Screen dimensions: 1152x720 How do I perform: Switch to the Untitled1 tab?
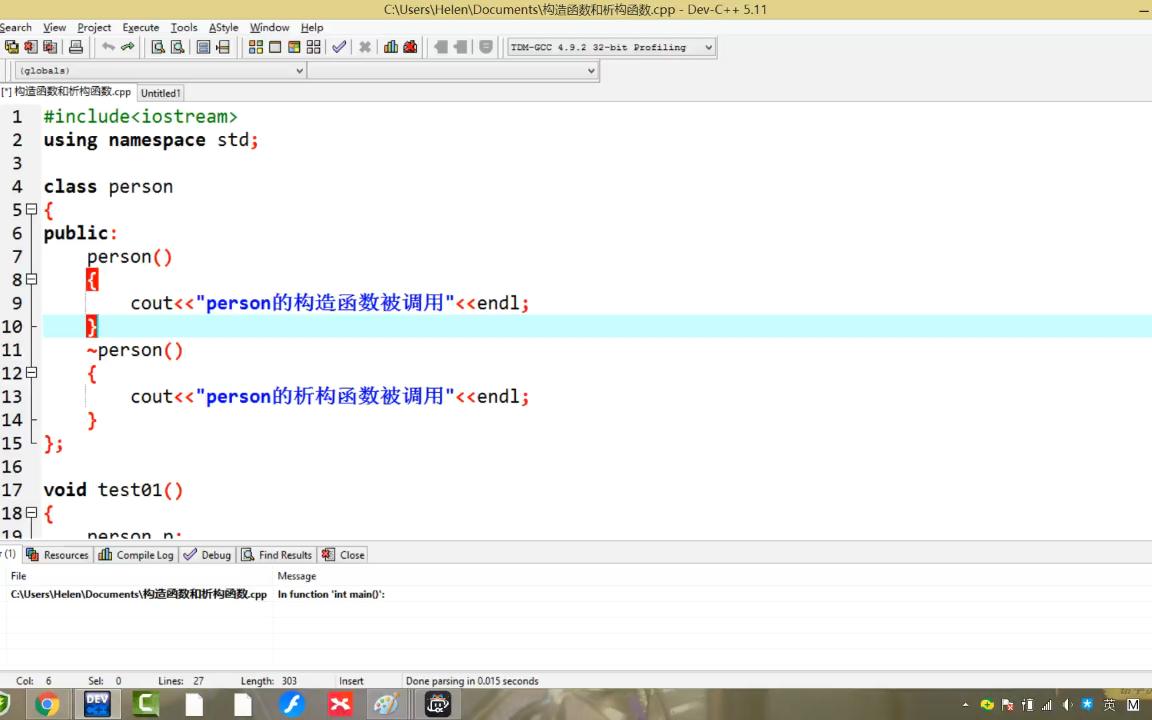click(160, 92)
